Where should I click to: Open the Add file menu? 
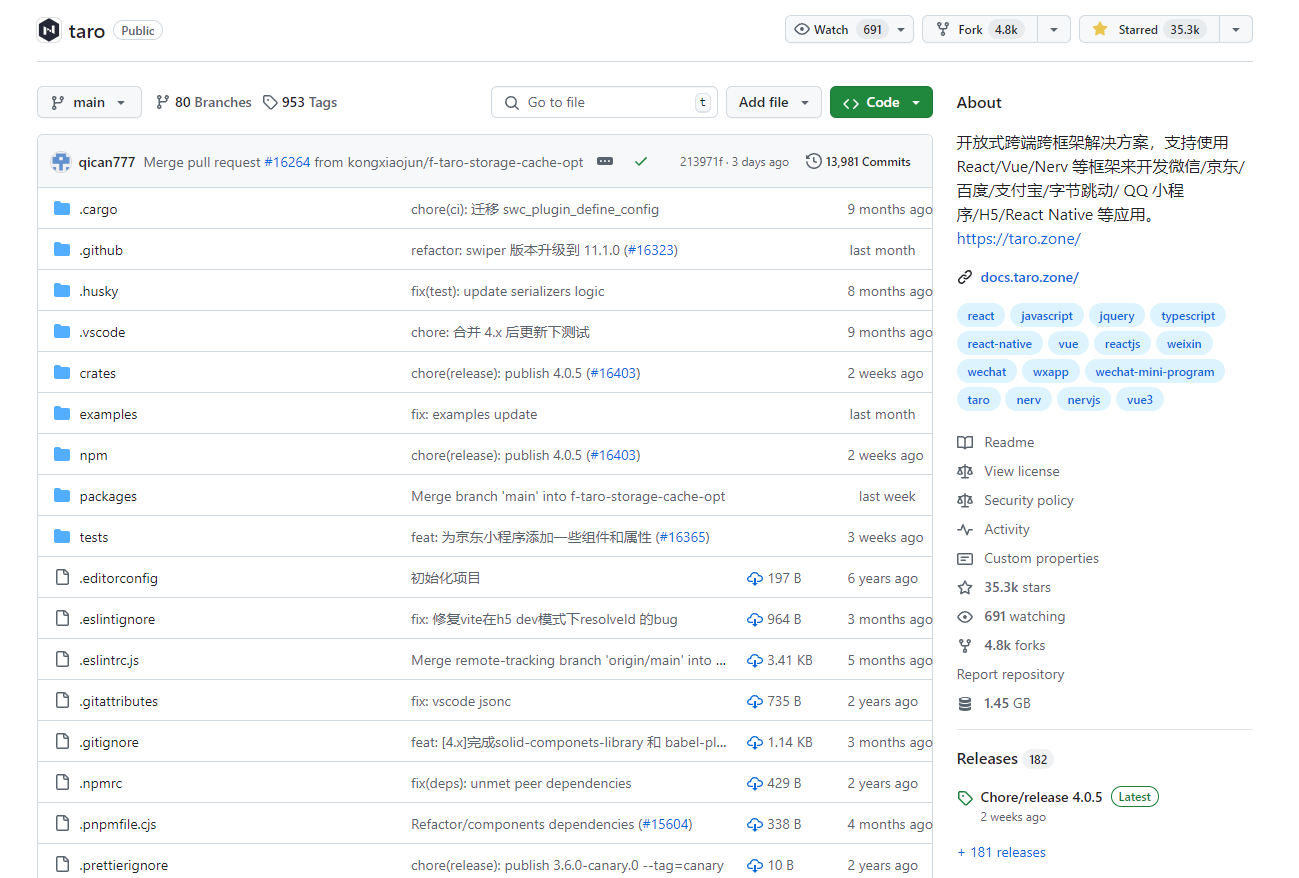pos(773,102)
